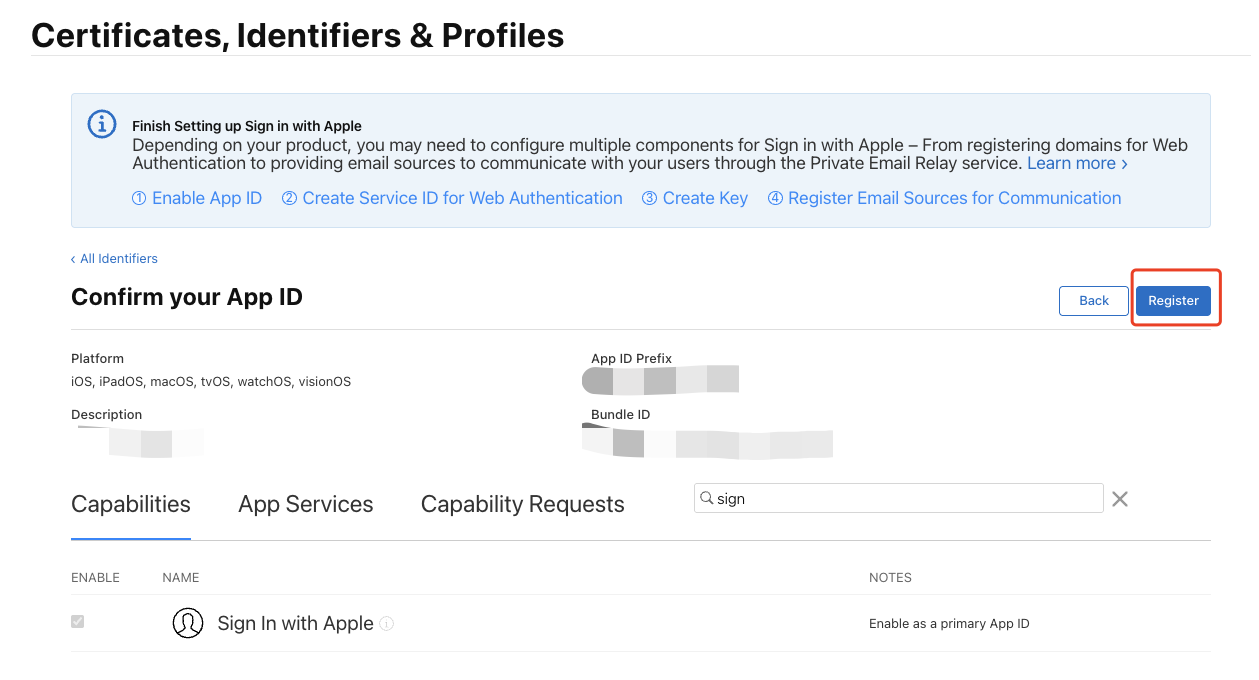Open the info tooltip beside Sign In with Apple

tap(387, 624)
